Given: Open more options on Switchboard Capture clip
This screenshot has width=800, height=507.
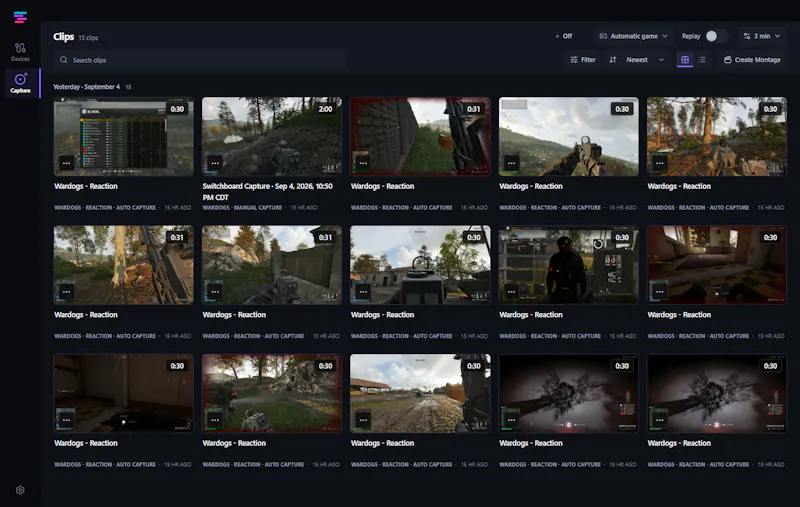Looking at the screenshot, I should tap(215, 163).
